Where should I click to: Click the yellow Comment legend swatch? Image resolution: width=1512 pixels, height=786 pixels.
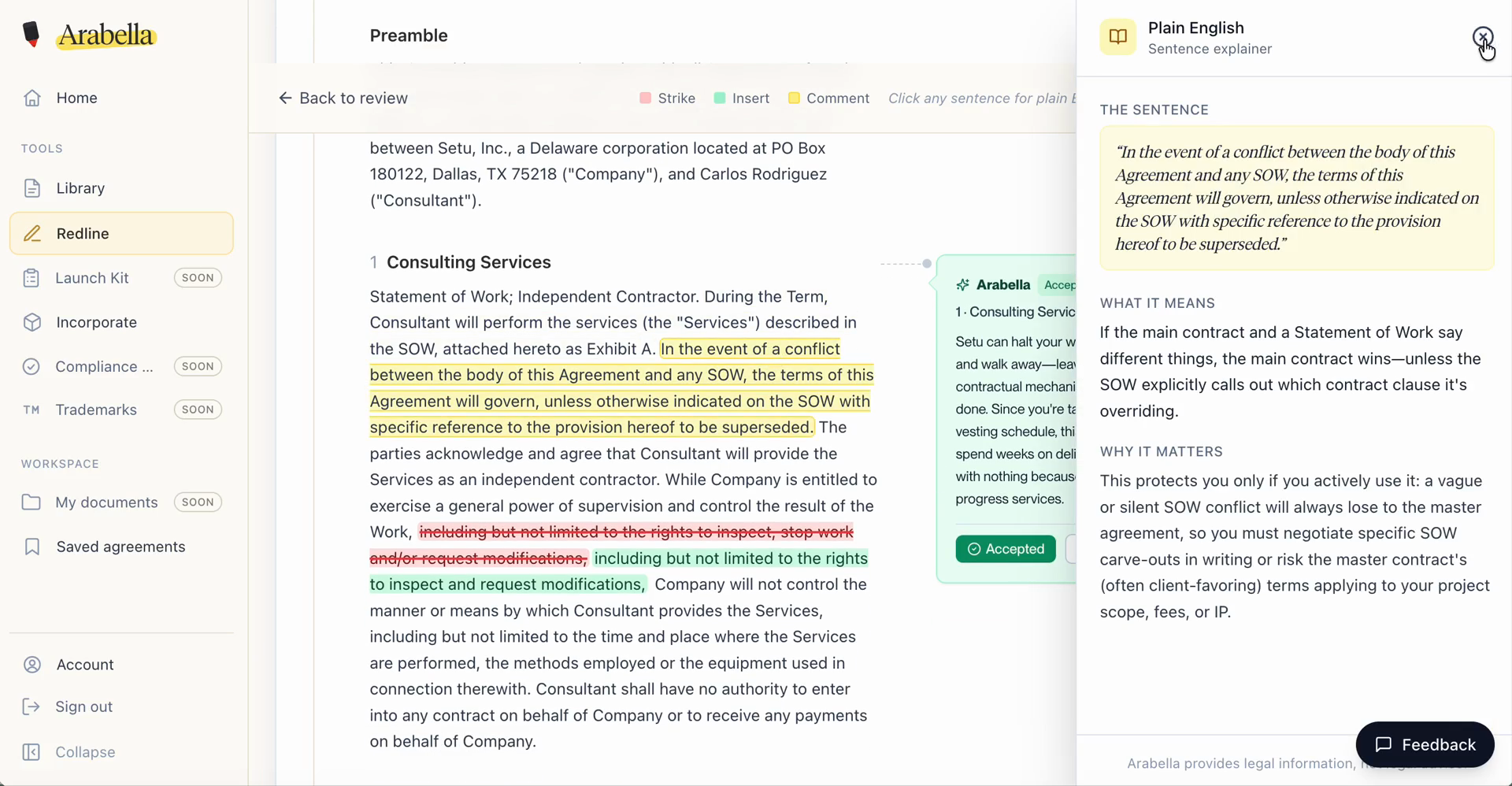coord(794,98)
